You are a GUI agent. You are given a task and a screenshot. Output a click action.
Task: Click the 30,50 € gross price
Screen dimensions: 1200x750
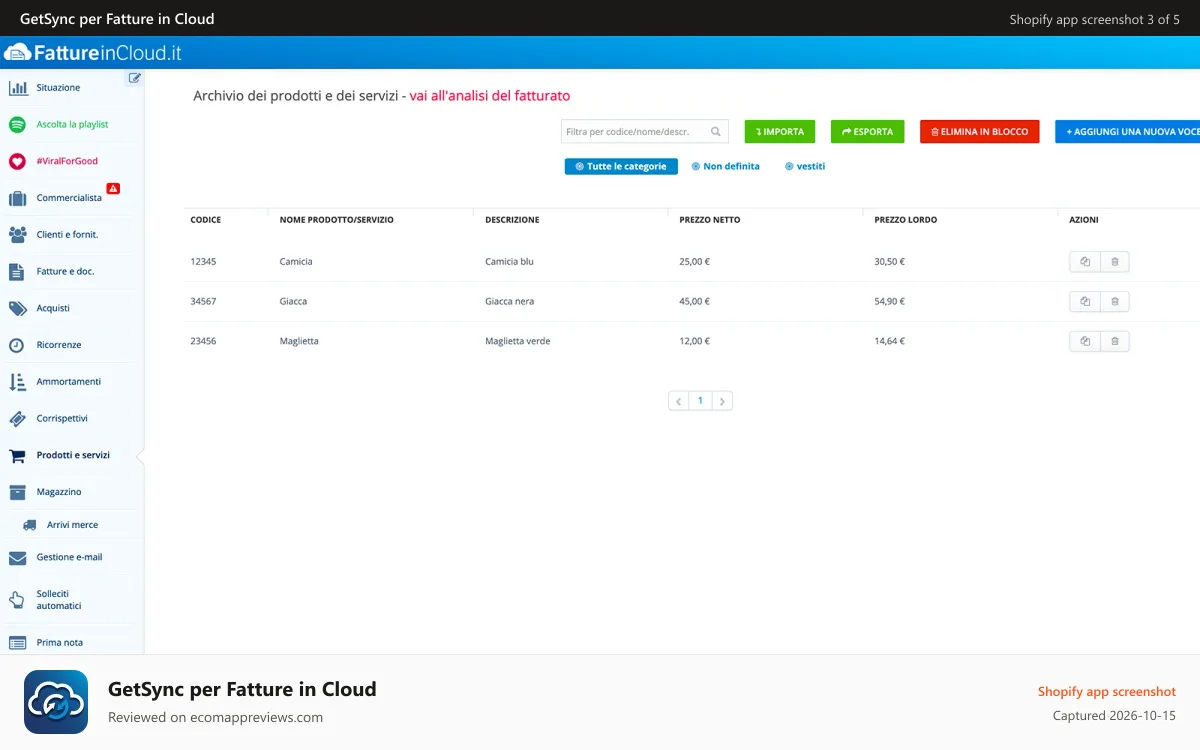click(x=889, y=262)
